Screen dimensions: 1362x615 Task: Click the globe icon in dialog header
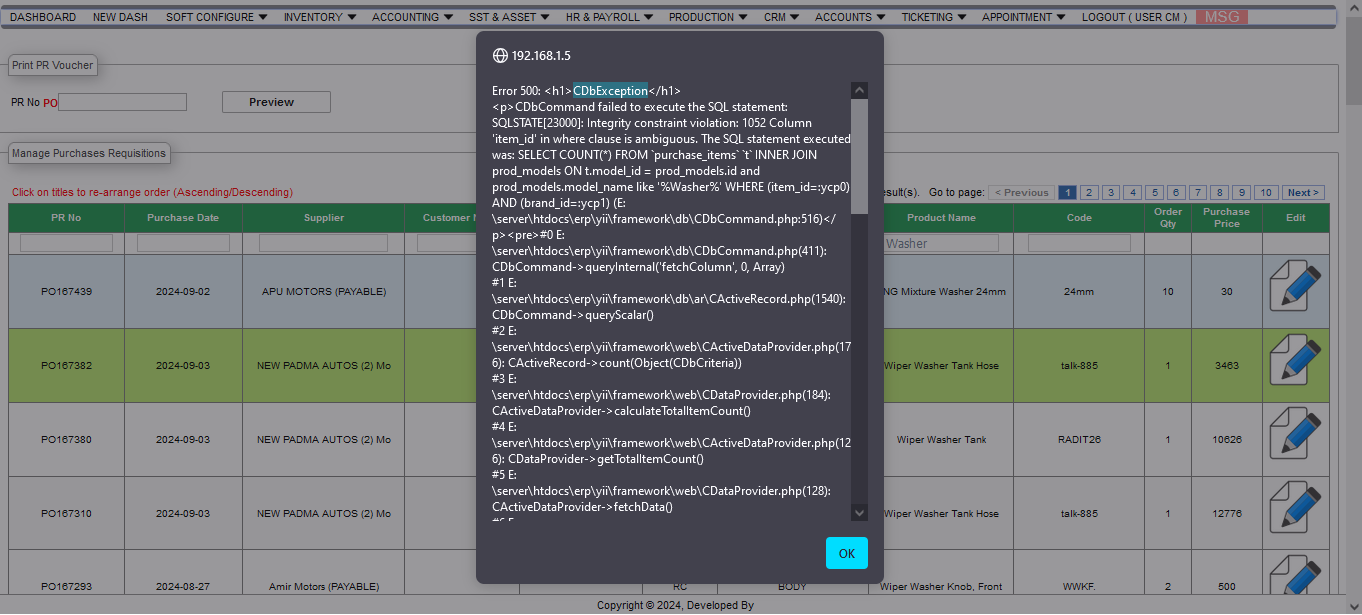(x=500, y=56)
